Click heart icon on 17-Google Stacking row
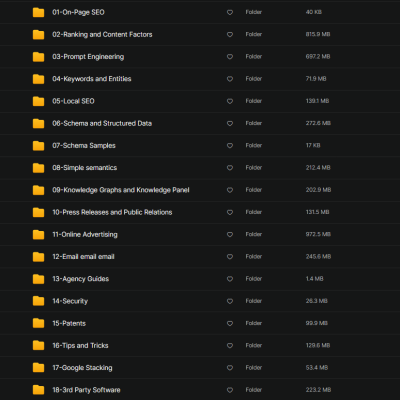 point(230,368)
